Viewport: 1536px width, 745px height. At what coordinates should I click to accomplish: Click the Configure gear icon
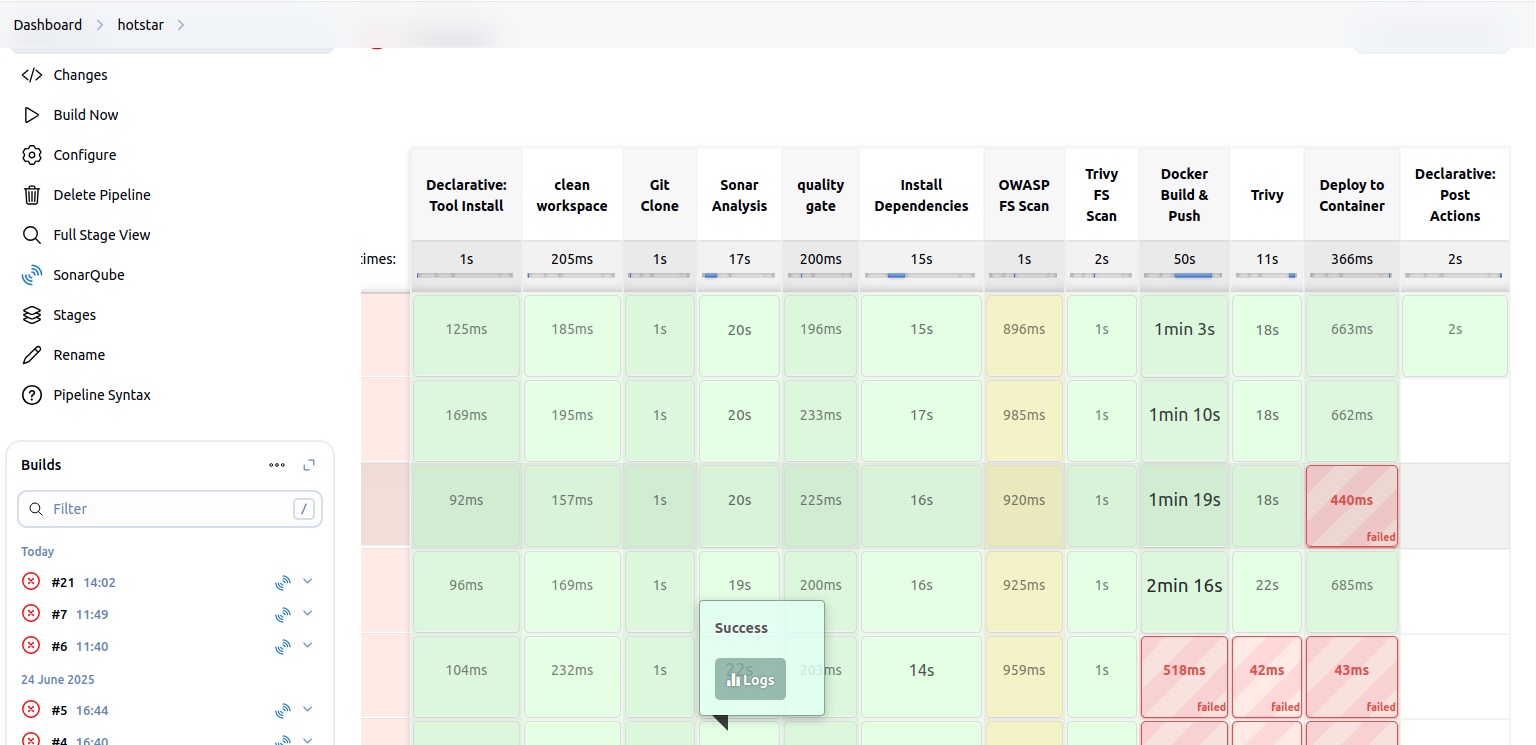[x=32, y=155]
